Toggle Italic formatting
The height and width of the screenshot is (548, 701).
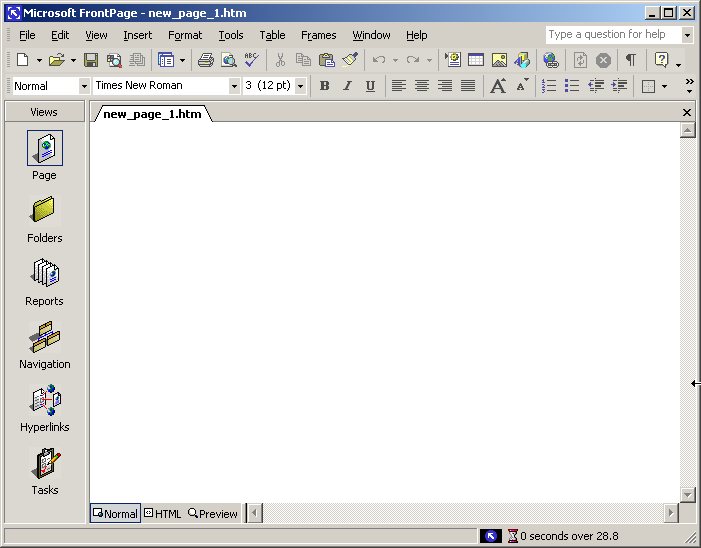347,85
